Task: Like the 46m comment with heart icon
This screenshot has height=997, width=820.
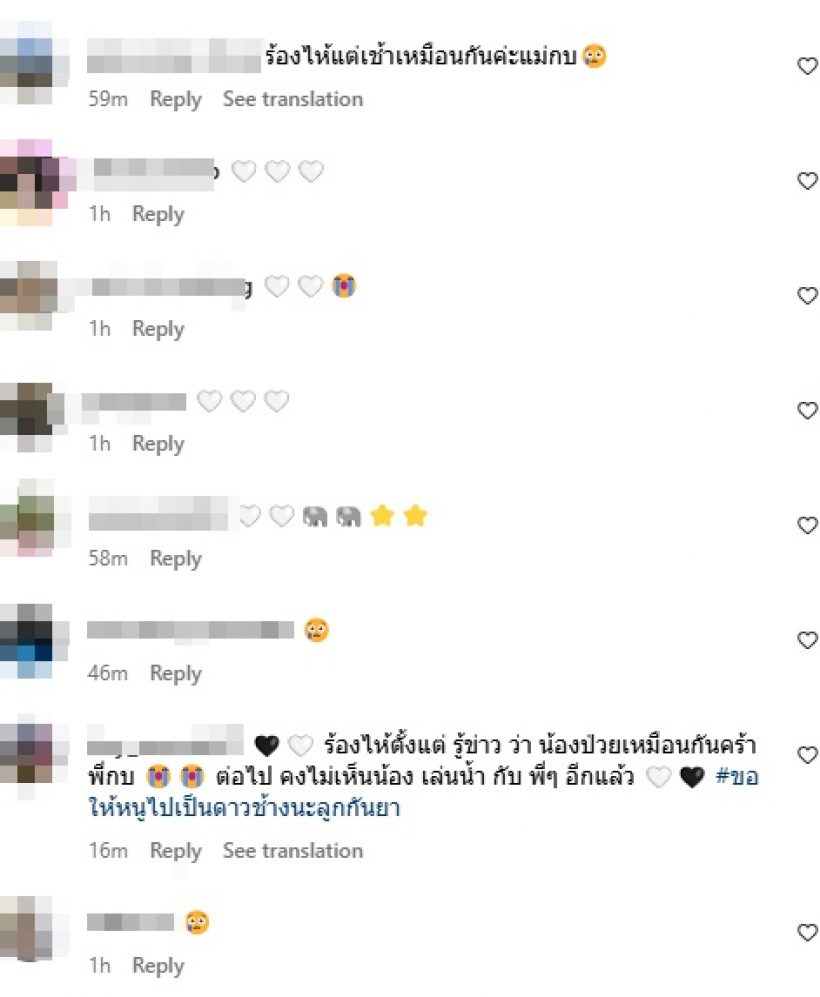Action: [x=807, y=640]
